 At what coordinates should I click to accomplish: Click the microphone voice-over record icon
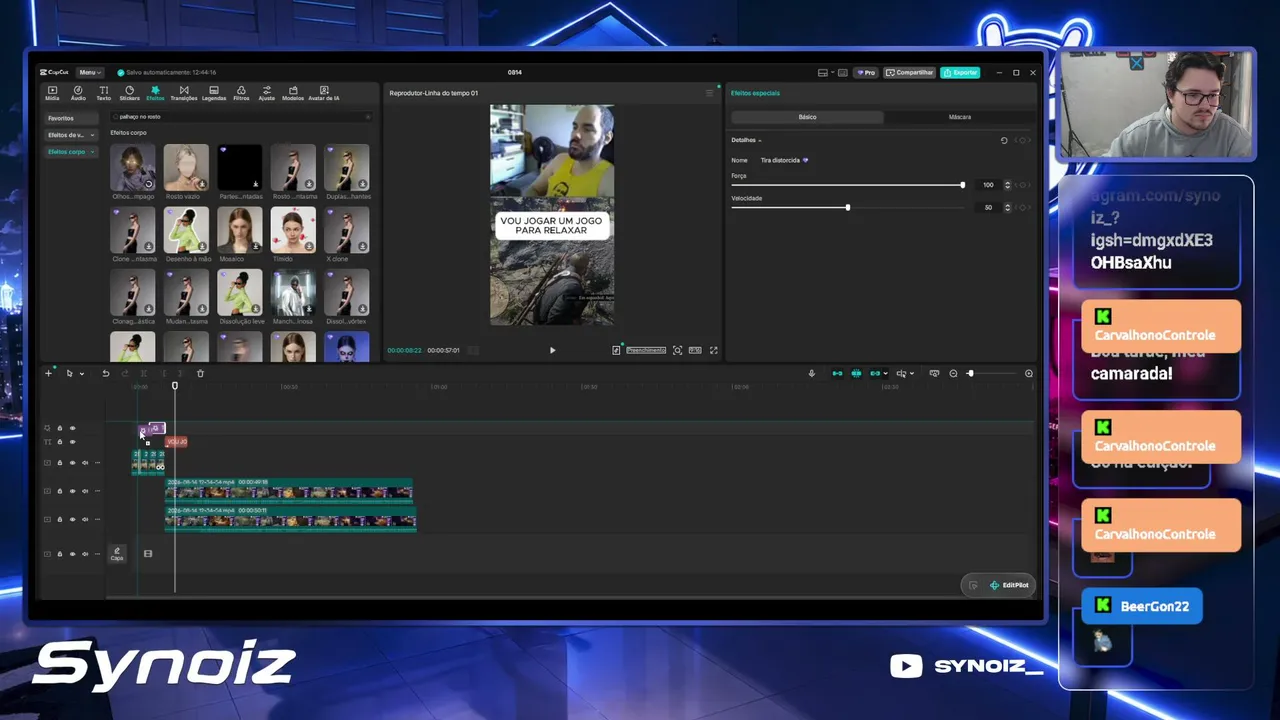[x=812, y=373]
